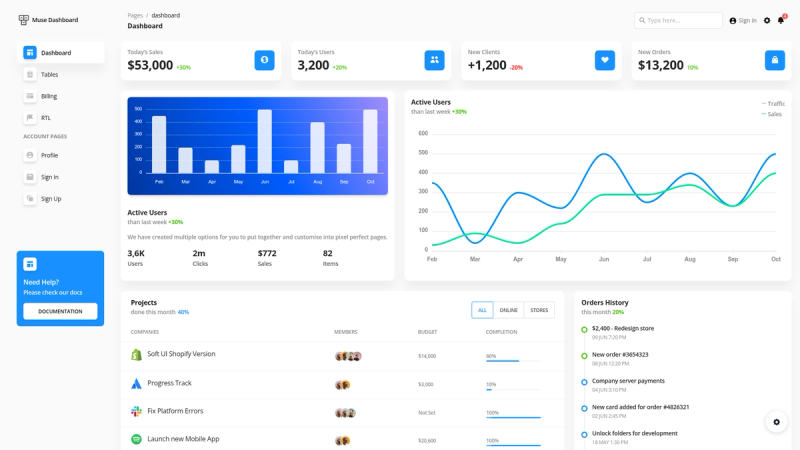Go to Billing in the sidebar
Screen dimensions: 800x450
point(60,96)
